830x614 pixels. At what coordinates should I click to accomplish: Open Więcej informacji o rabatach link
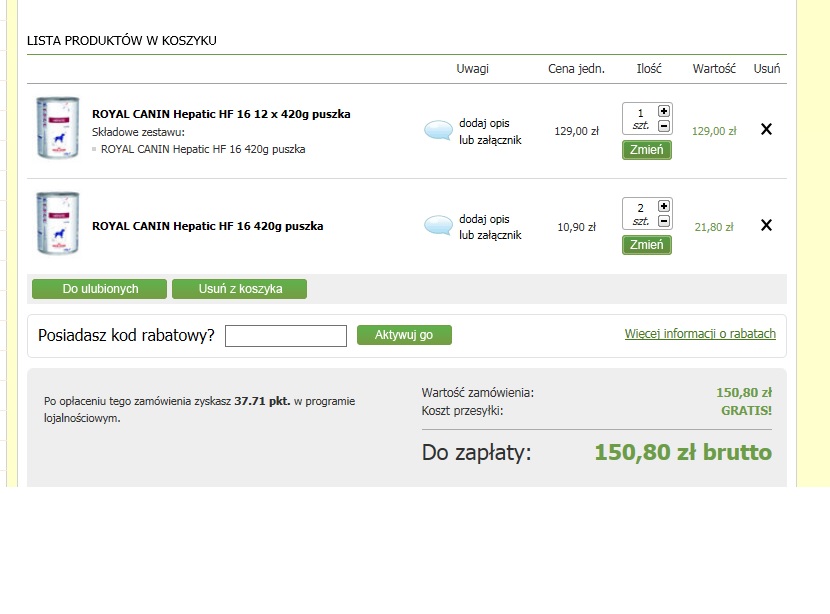[x=700, y=334]
